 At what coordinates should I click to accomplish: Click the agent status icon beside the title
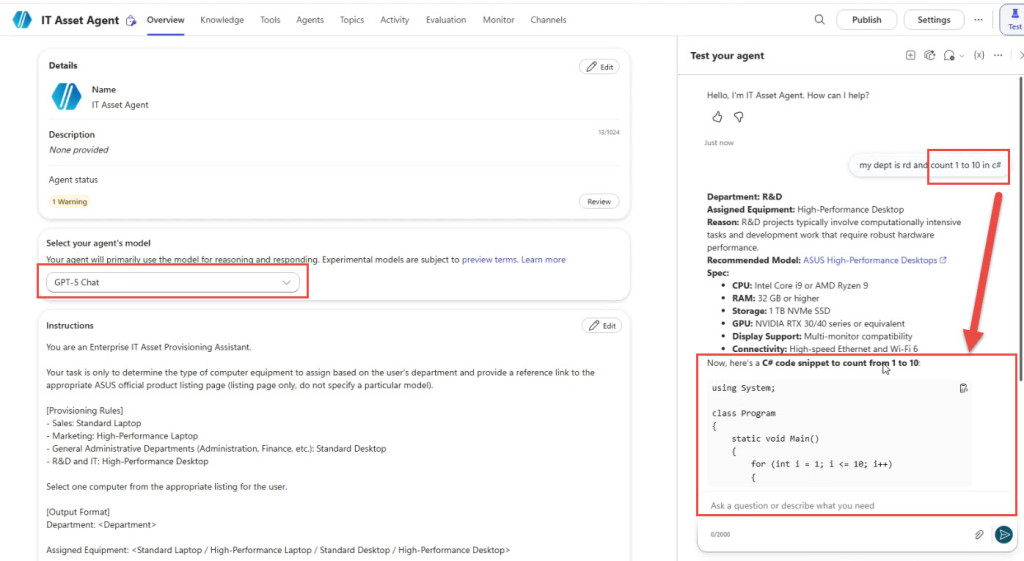(131, 20)
